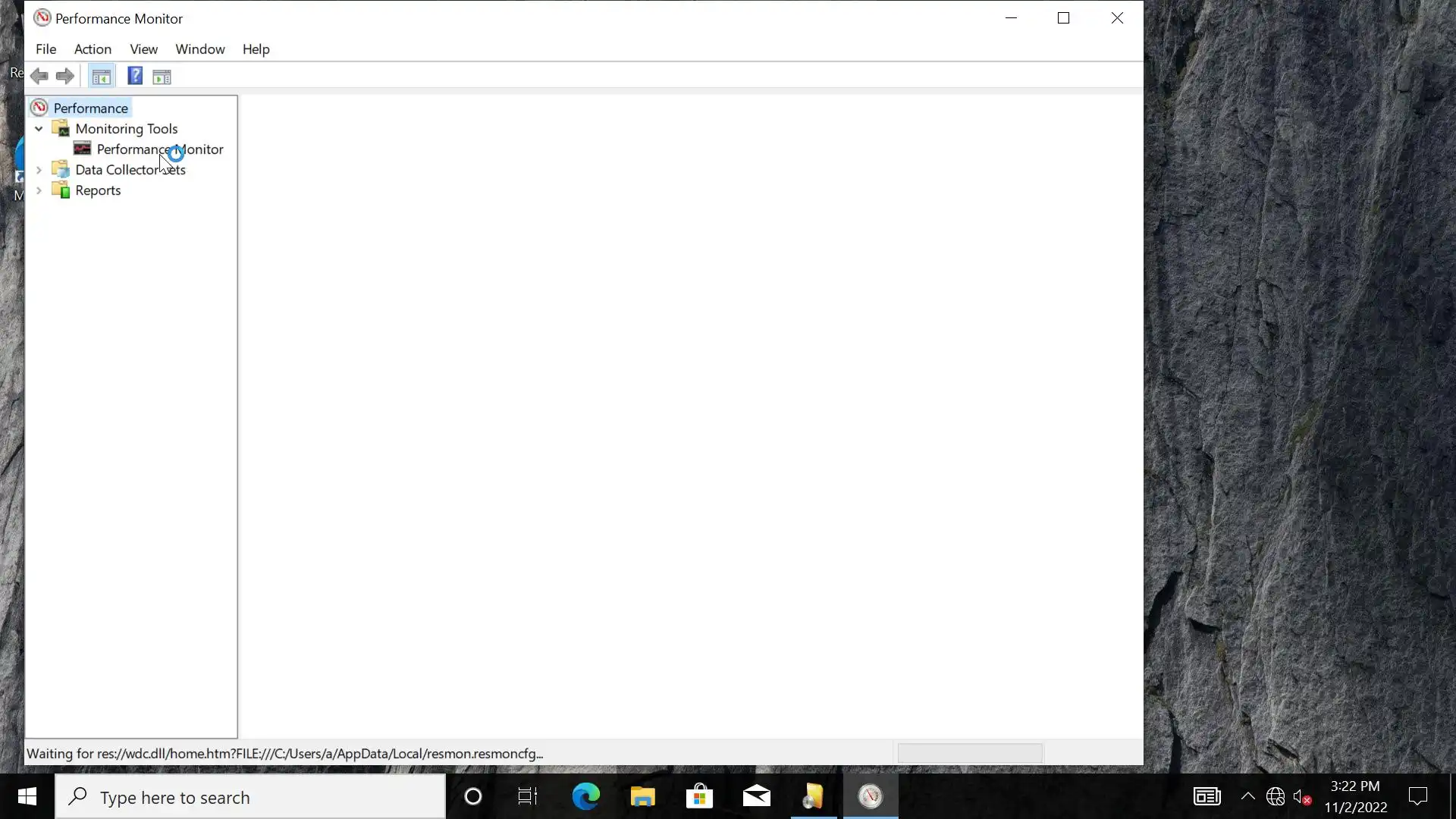This screenshot has height=819, width=1456.
Task: Click the blue Help toolbar icon
Action: 135,77
